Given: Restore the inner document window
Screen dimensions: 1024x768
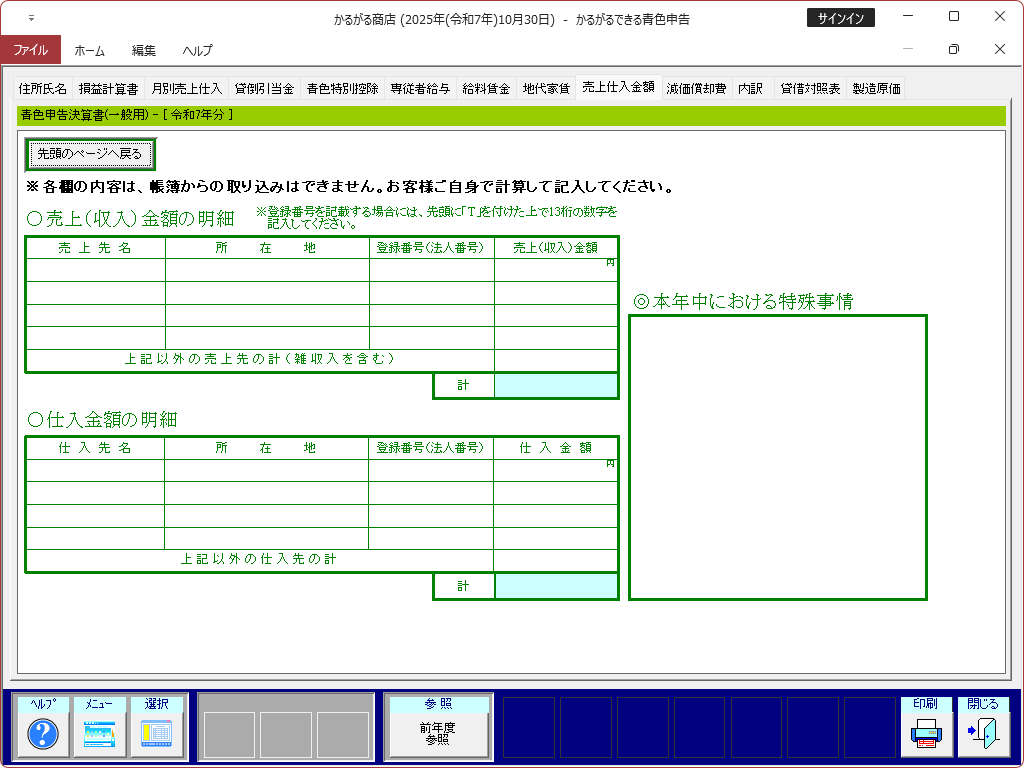Looking at the screenshot, I should click(x=953, y=49).
